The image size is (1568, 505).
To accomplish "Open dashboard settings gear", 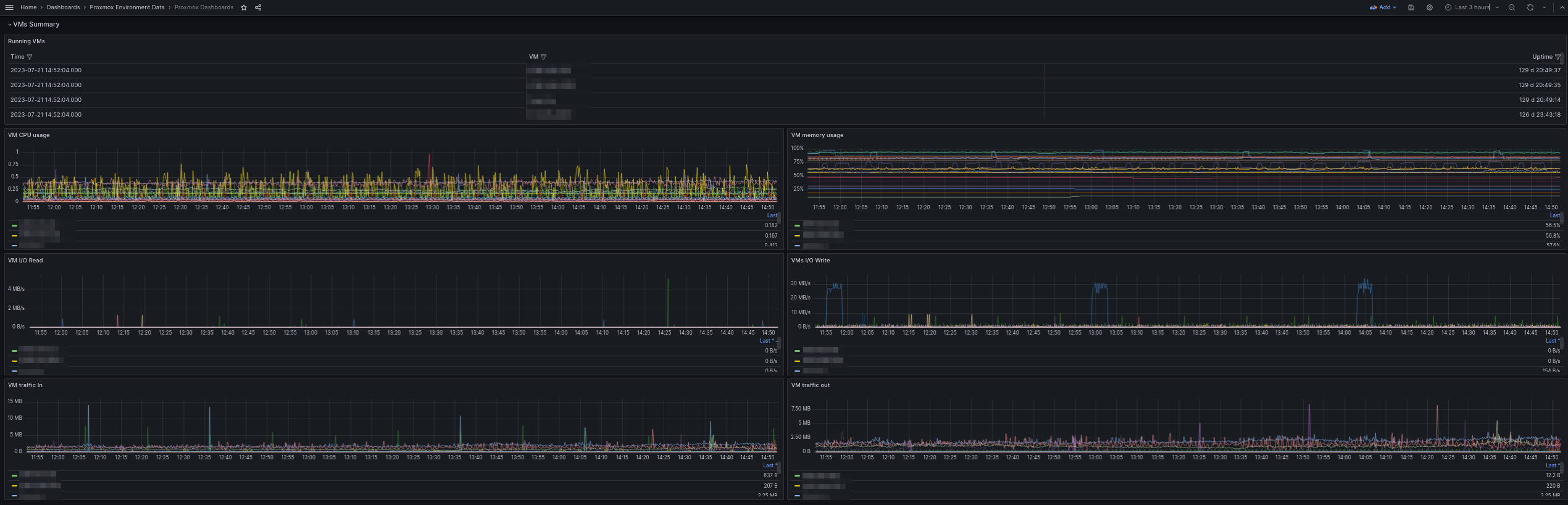I will click(1430, 7).
